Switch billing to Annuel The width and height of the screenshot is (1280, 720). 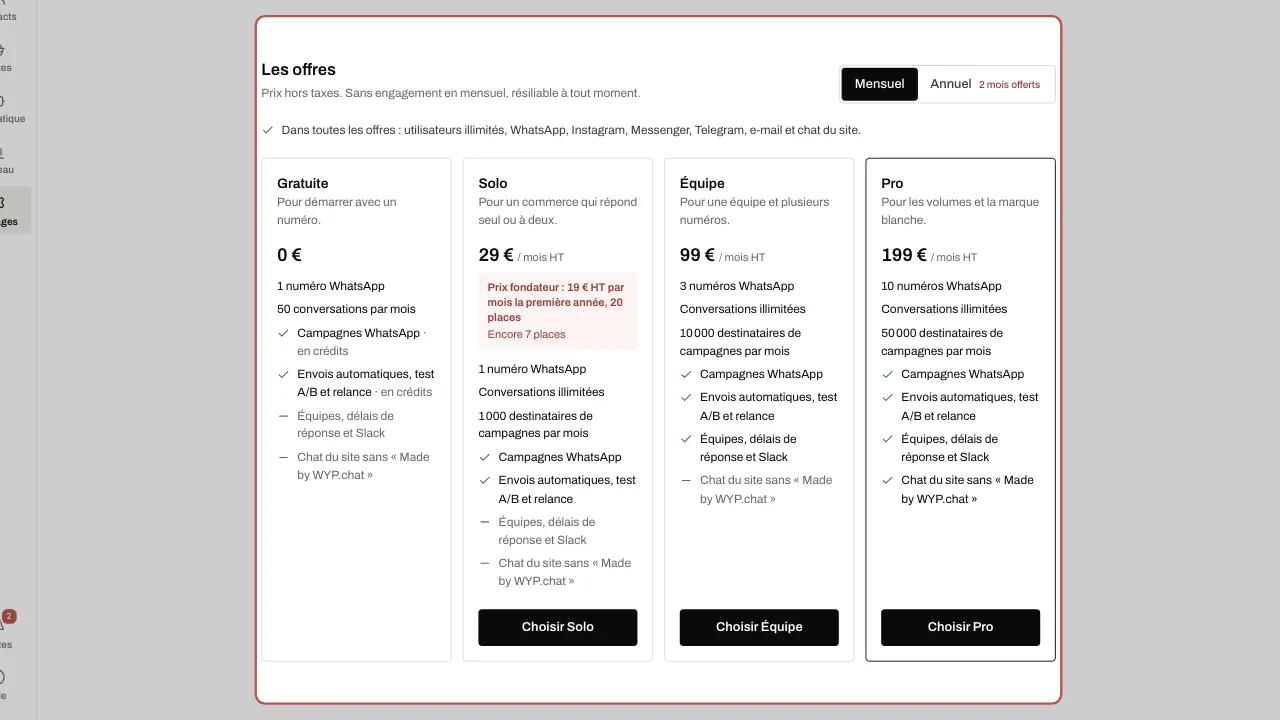coord(950,84)
